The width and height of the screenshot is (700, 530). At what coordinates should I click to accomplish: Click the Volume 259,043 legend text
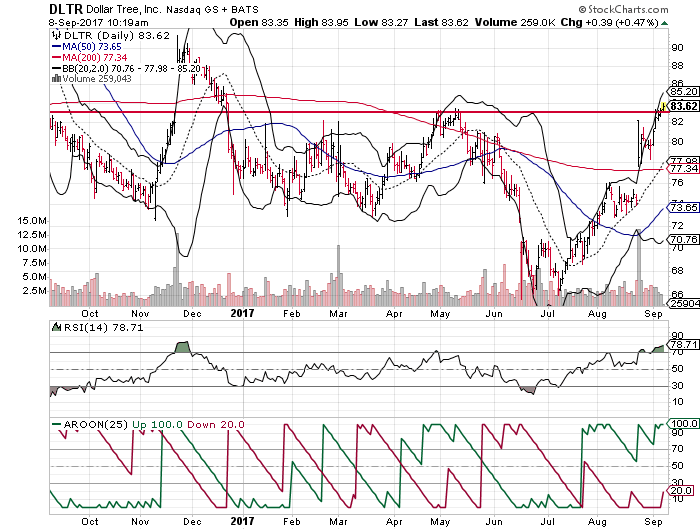(x=97, y=79)
